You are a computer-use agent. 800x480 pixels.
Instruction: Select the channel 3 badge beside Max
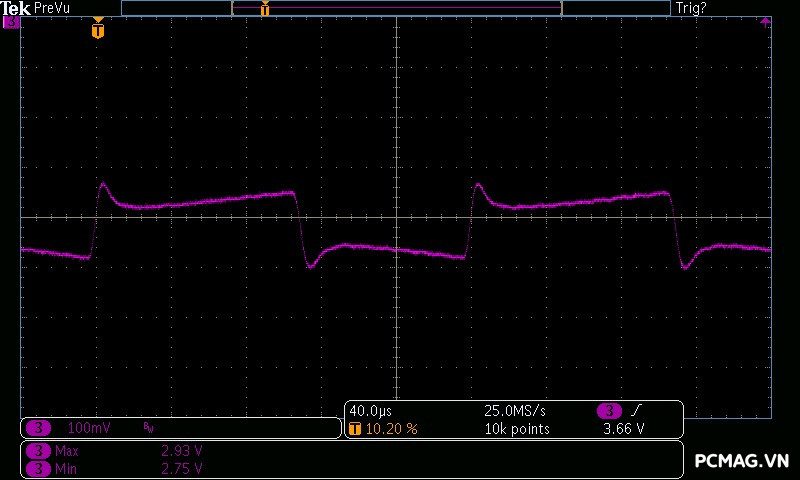[37, 451]
